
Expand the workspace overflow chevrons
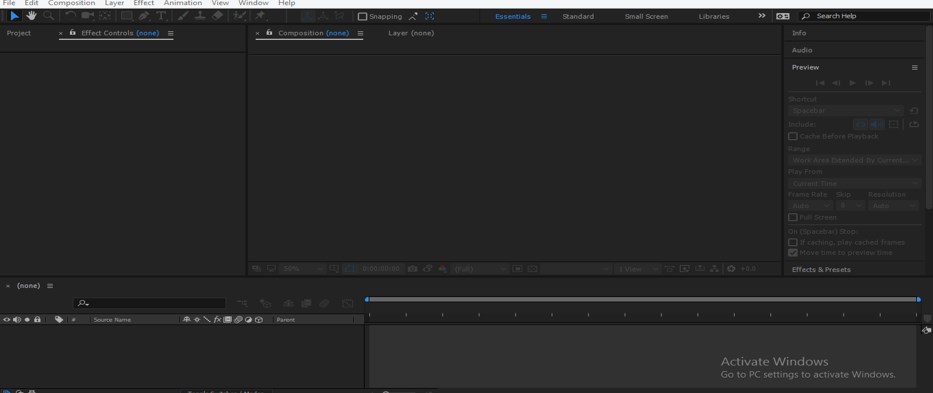pyautogui.click(x=762, y=16)
